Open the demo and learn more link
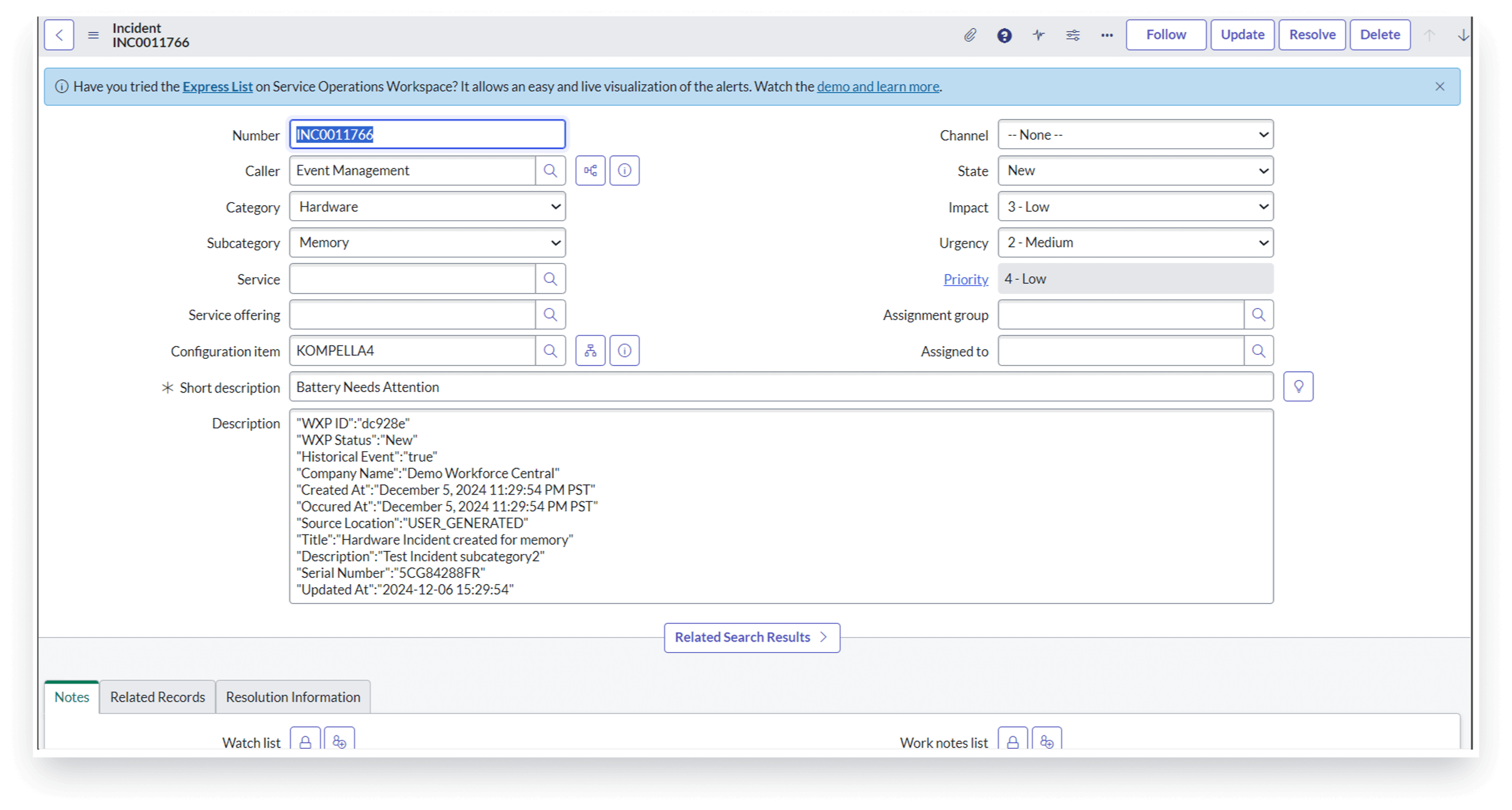 pos(878,86)
